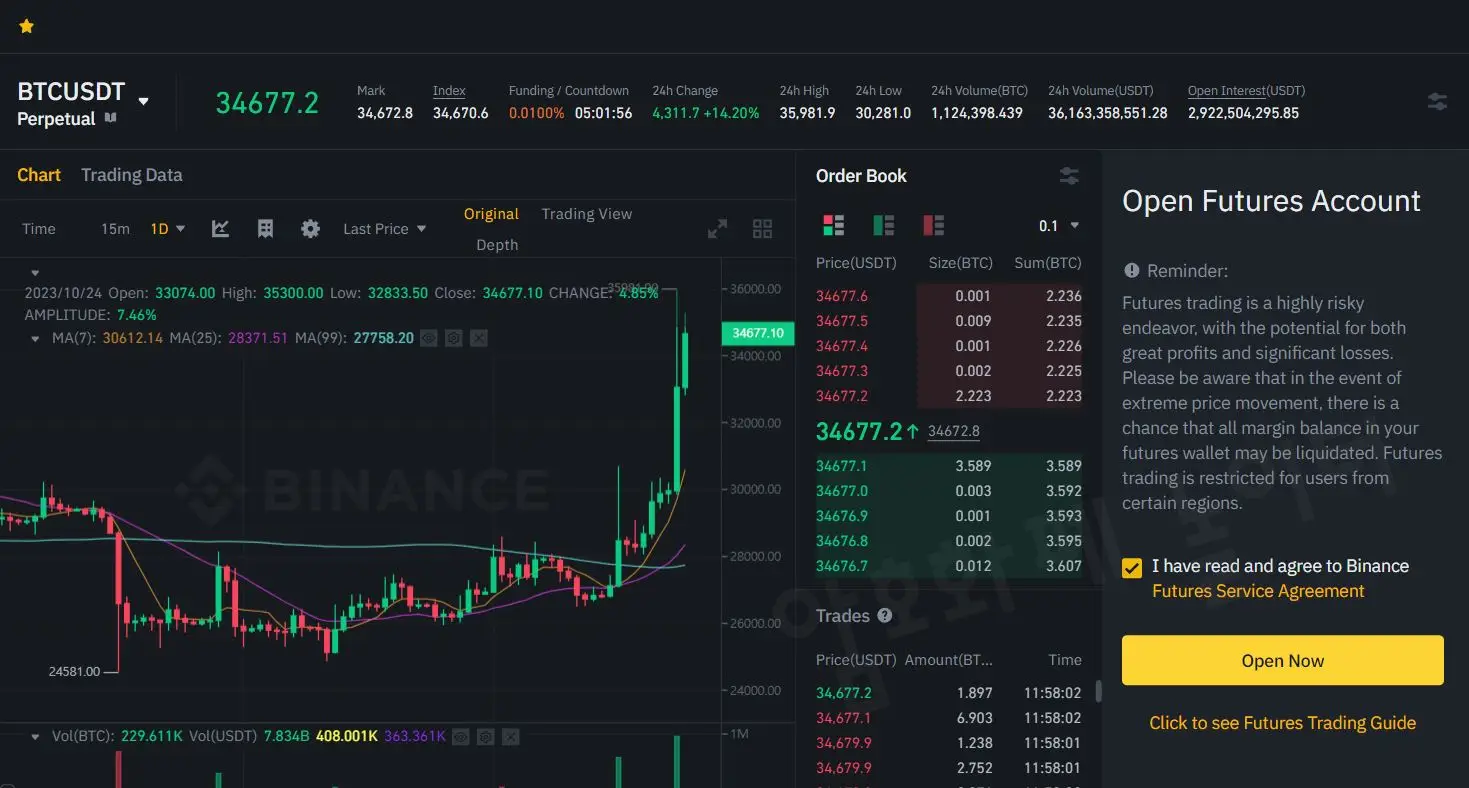Expand chart to fullscreen
The width and height of the screenshot is (1469, 788).
pos(717,229)
